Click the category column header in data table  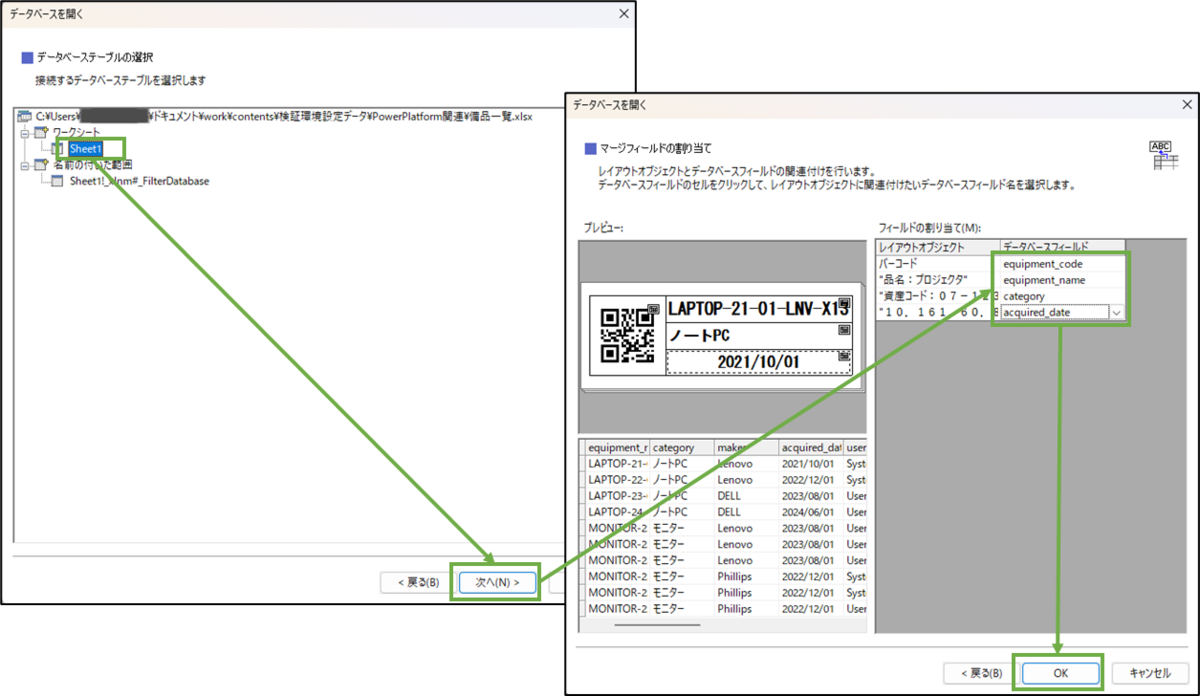click(x=681, y=448)
